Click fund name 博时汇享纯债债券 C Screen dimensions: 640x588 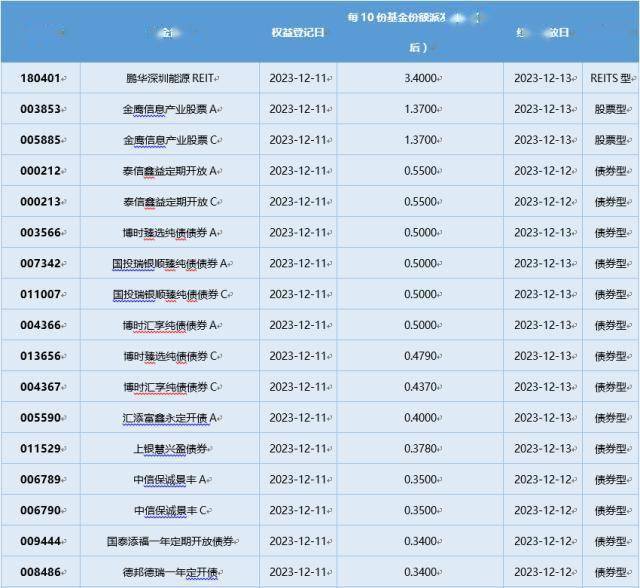[x=171, y=387]
